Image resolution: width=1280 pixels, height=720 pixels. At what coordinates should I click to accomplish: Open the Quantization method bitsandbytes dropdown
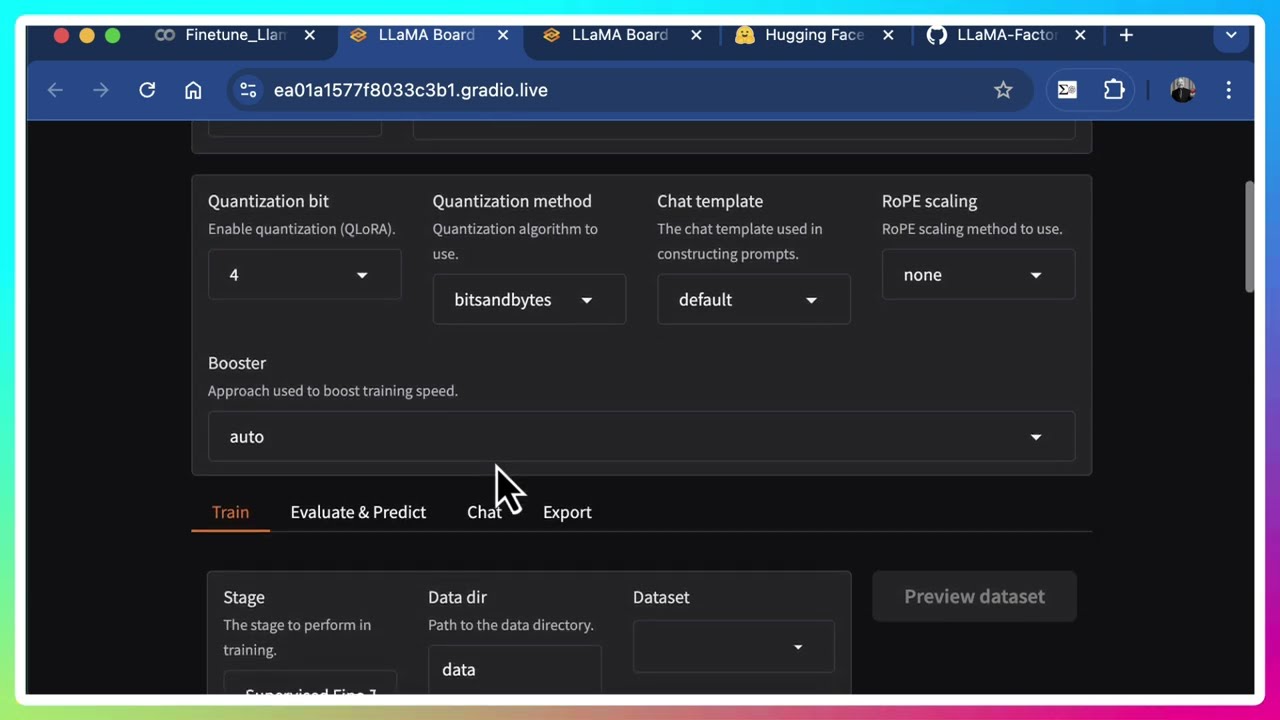click(x=529, y=300)
